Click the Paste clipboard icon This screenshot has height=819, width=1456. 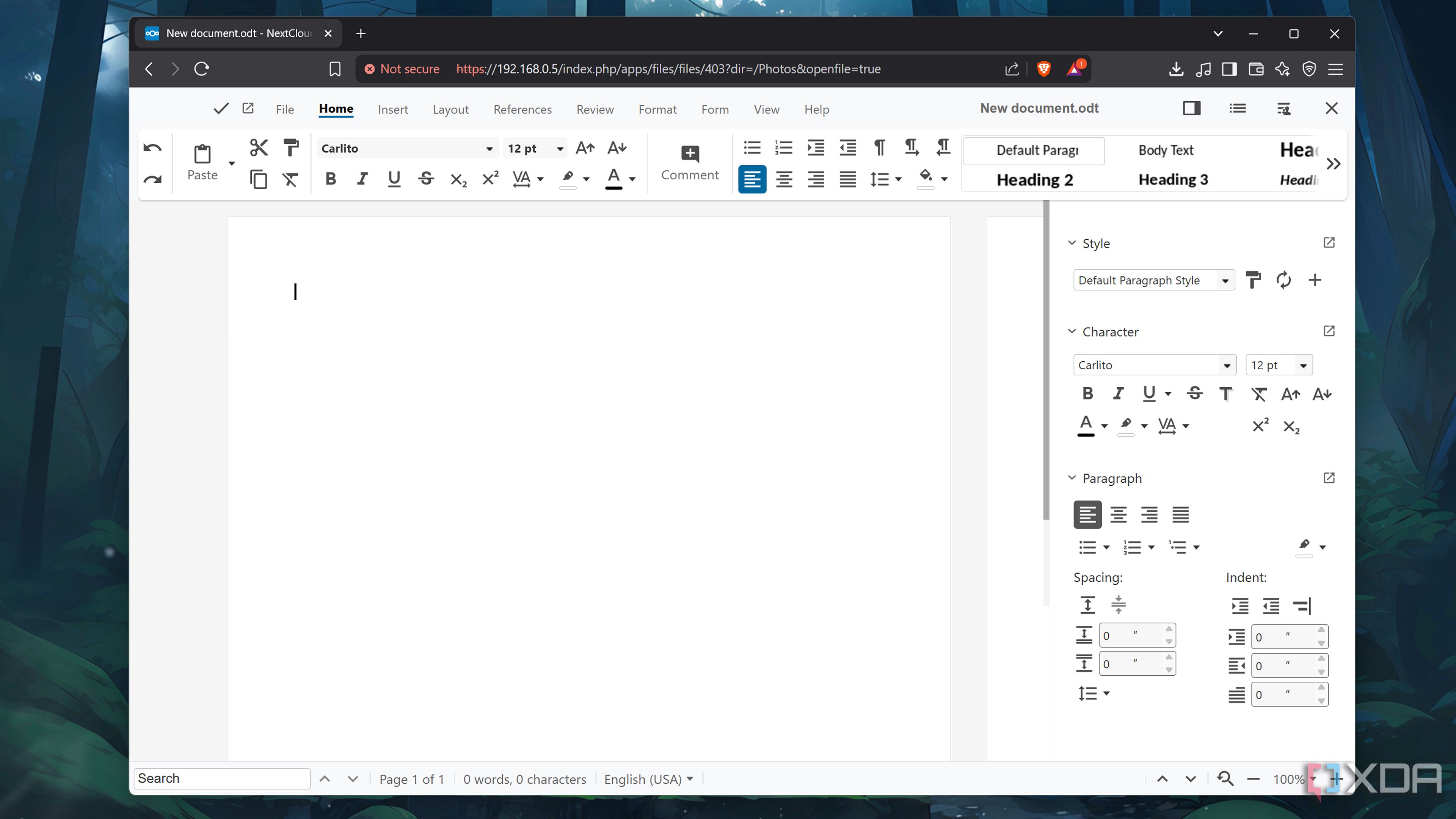click(x=202, y=154)
